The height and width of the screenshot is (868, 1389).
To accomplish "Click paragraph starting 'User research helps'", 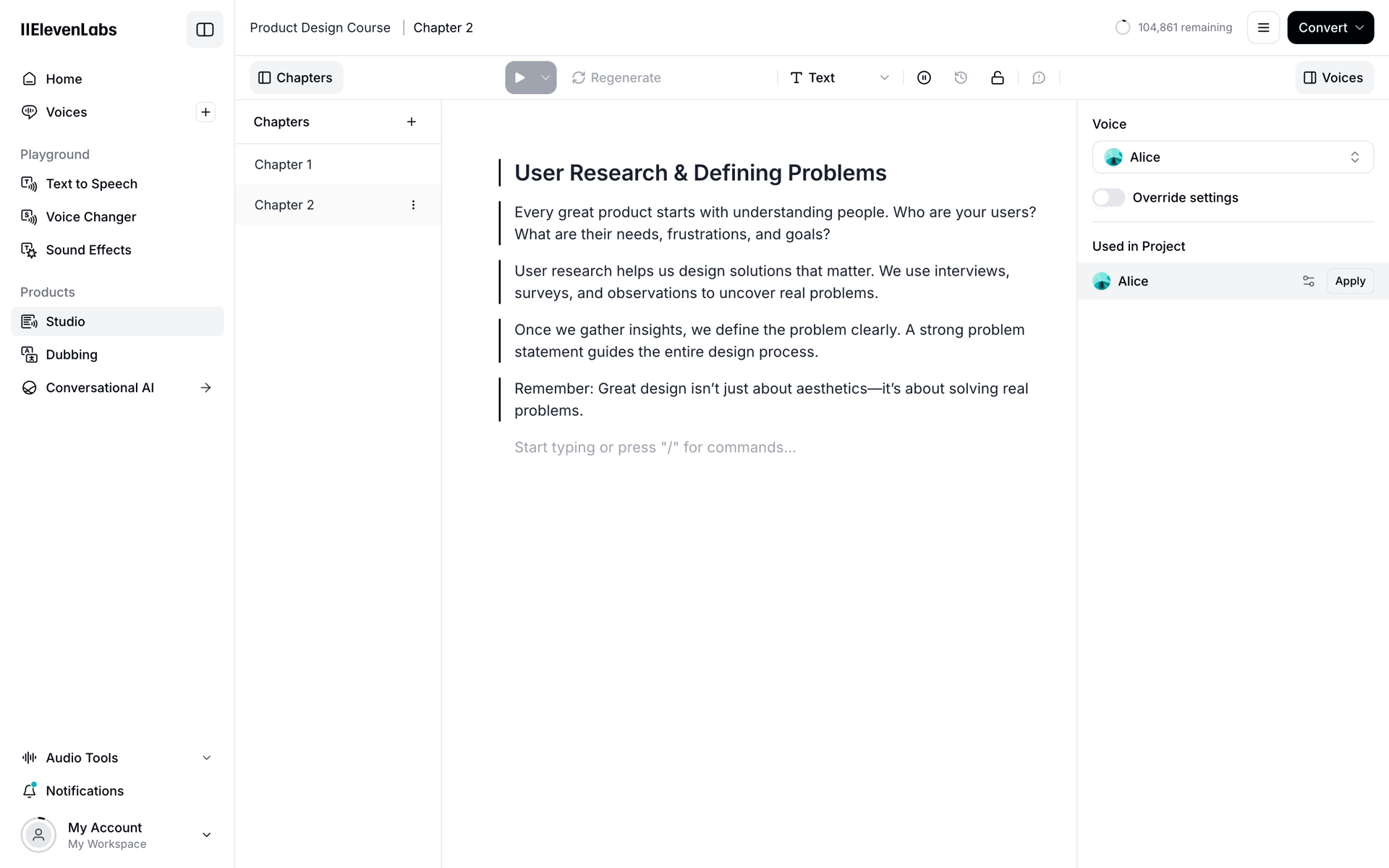I will click(762, 282).
